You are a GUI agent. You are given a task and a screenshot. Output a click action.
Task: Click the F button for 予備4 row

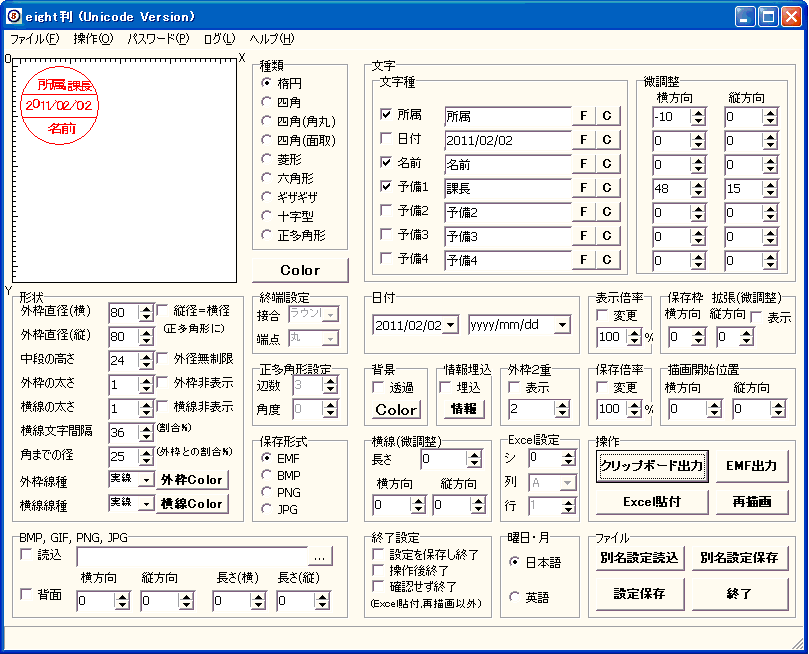pyautogui.click(x=584, y=259)
